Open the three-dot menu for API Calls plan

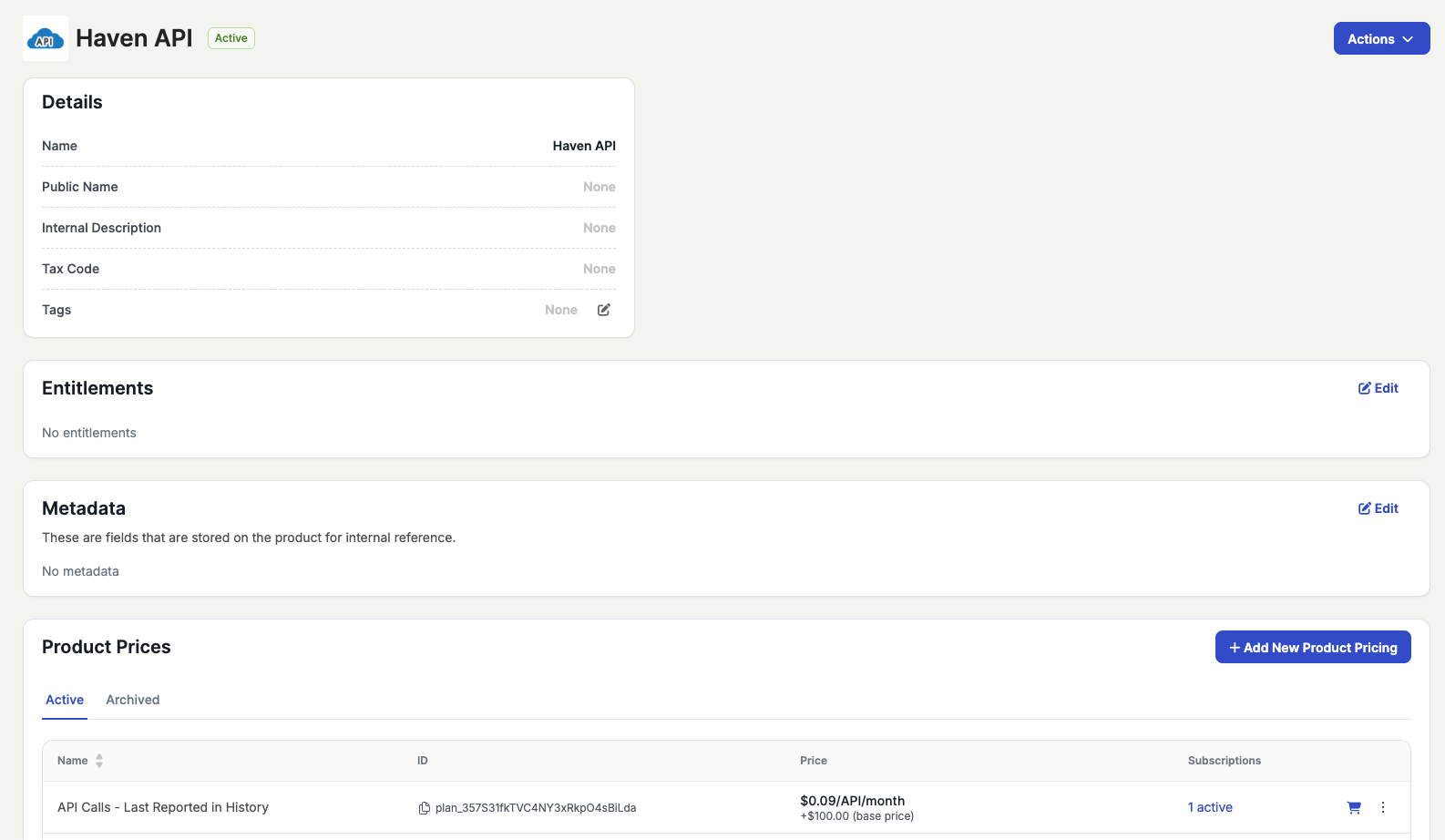pyautogui.click(x=1383, y=807)
